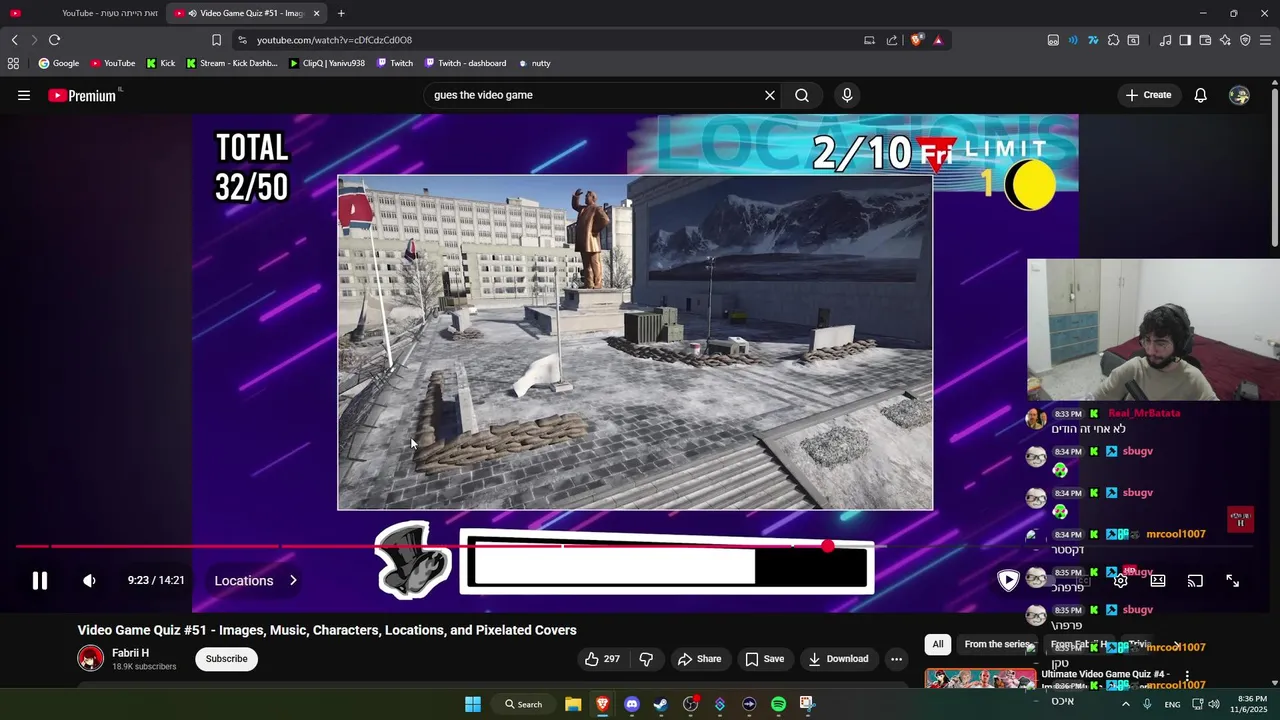Screen dimensions: 1280x720
Task: Open the video settings gear
Action: tap(1121, 581)
